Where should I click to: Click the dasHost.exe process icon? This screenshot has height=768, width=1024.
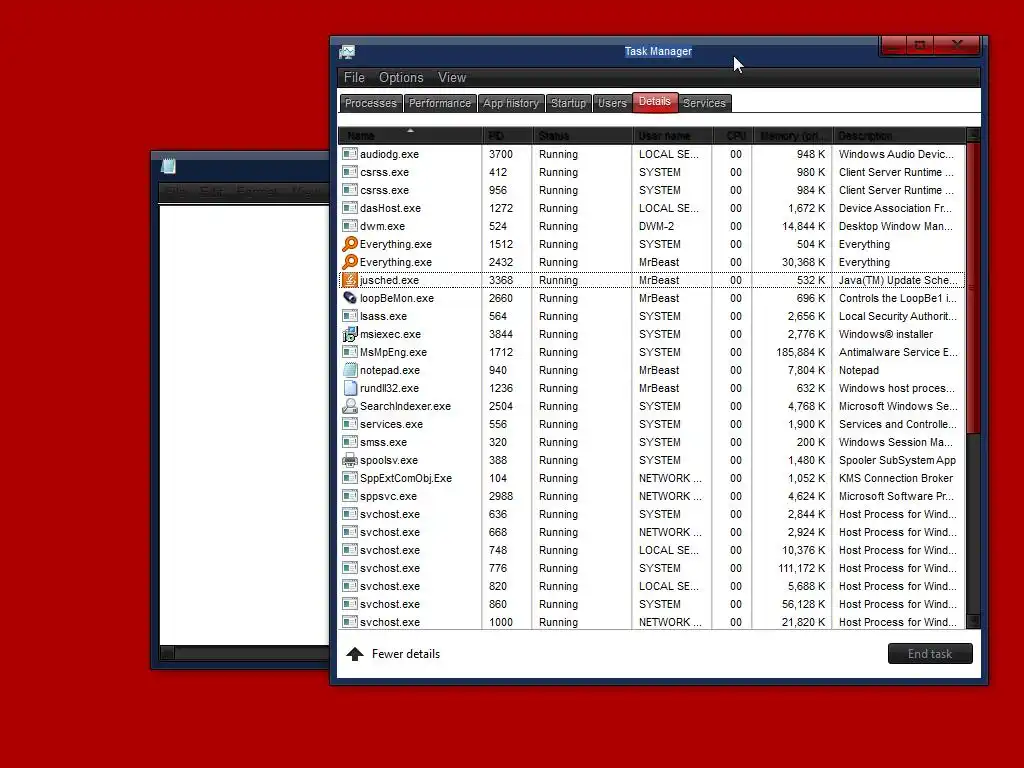350,208
